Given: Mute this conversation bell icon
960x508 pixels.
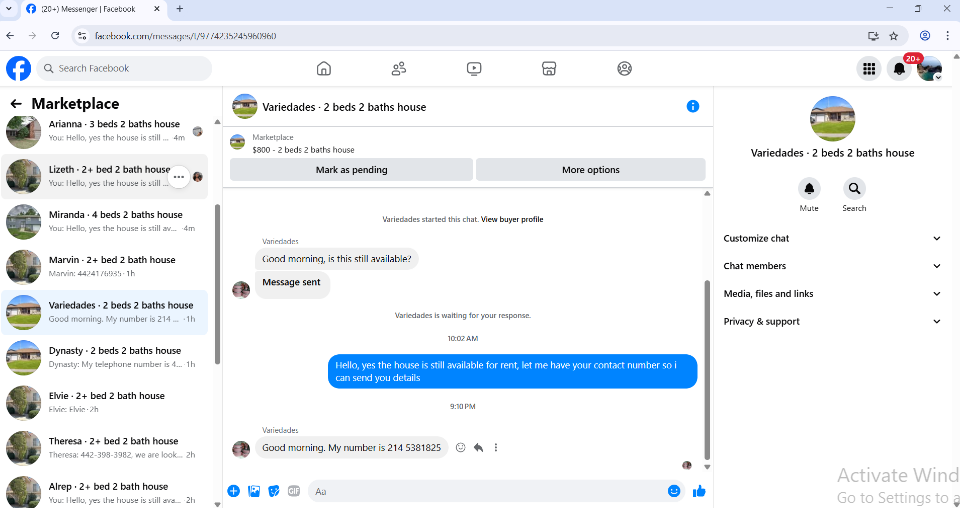Looking at the screenshot, I should [809, 189].
